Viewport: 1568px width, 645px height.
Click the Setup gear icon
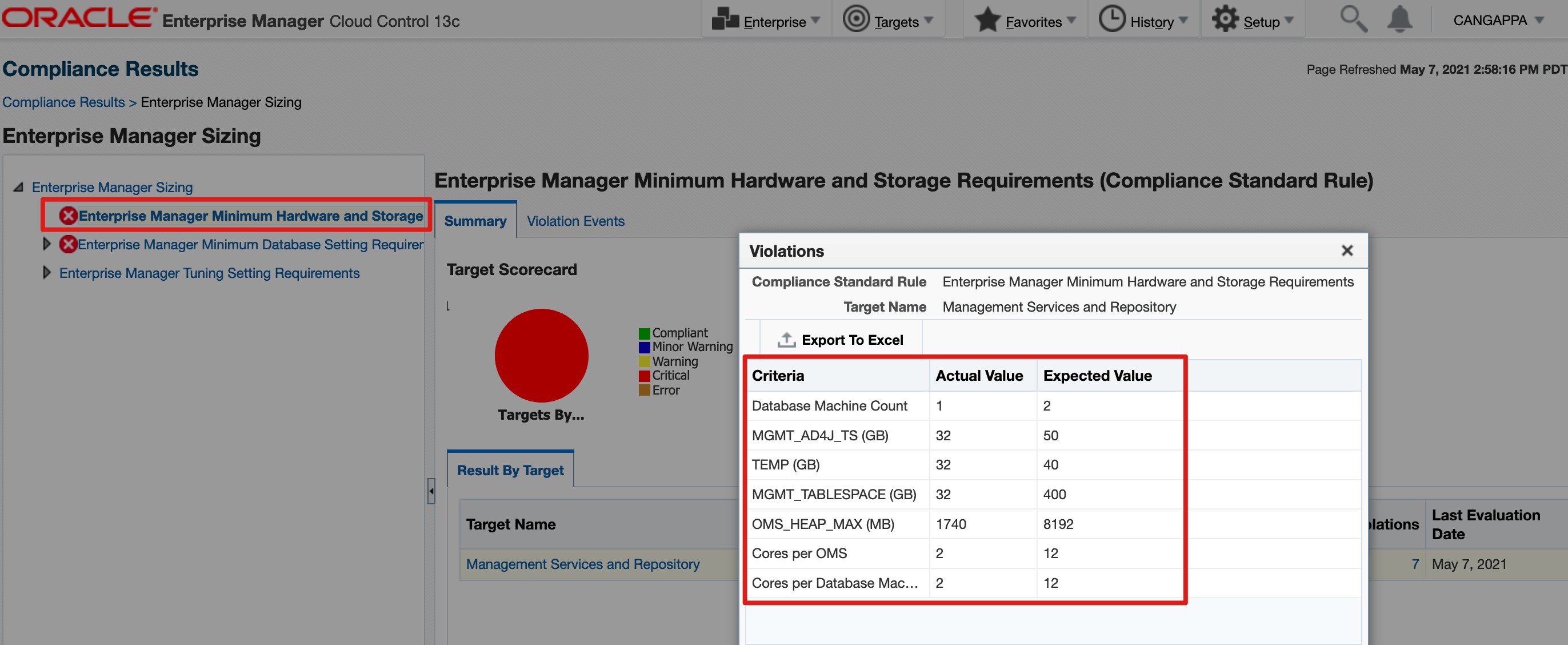click(1225, 19)
